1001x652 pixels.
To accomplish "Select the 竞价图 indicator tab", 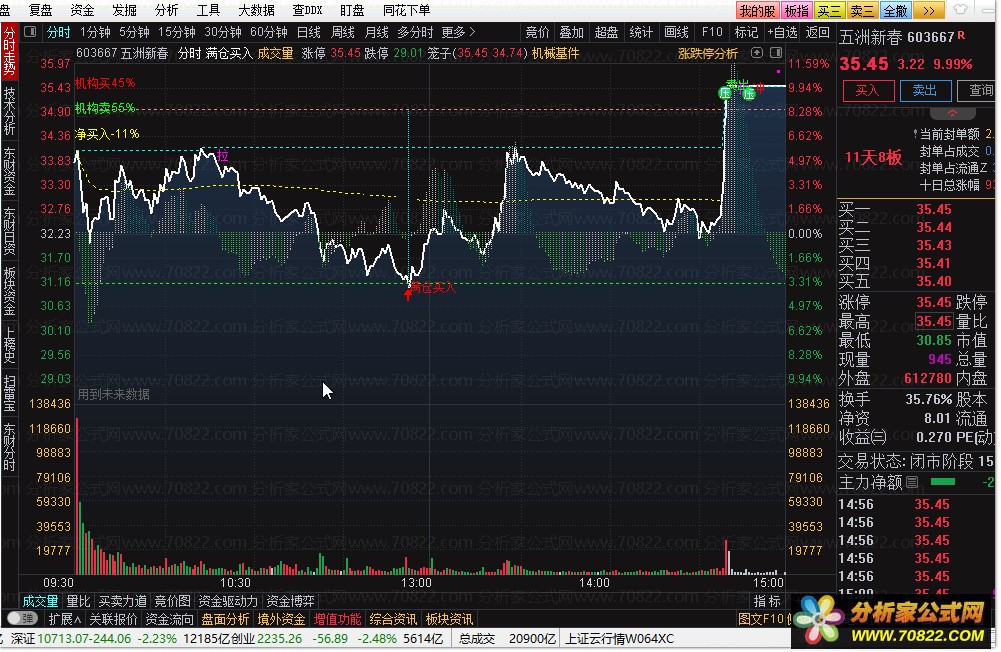I will coord(172,601).
